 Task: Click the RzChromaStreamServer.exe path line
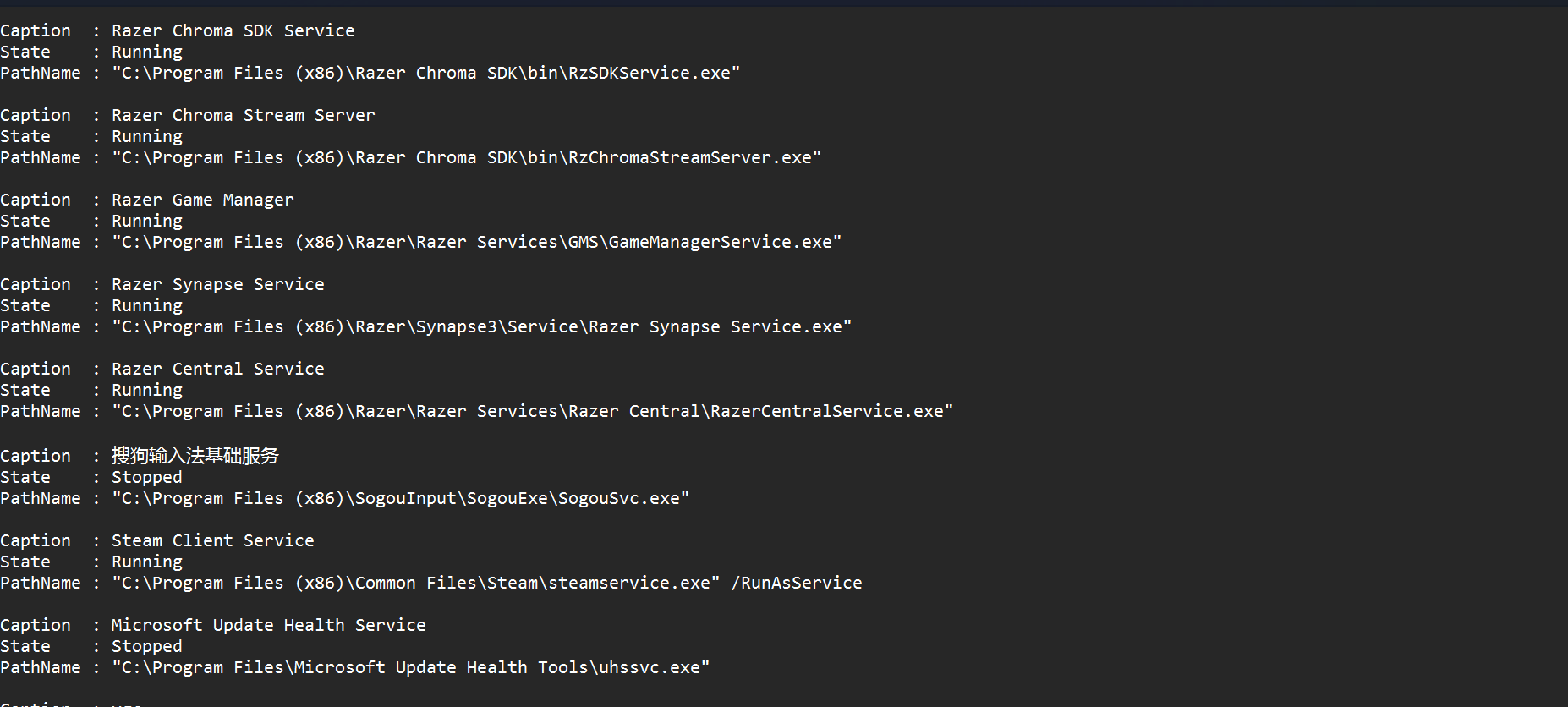tap(466, 157)
